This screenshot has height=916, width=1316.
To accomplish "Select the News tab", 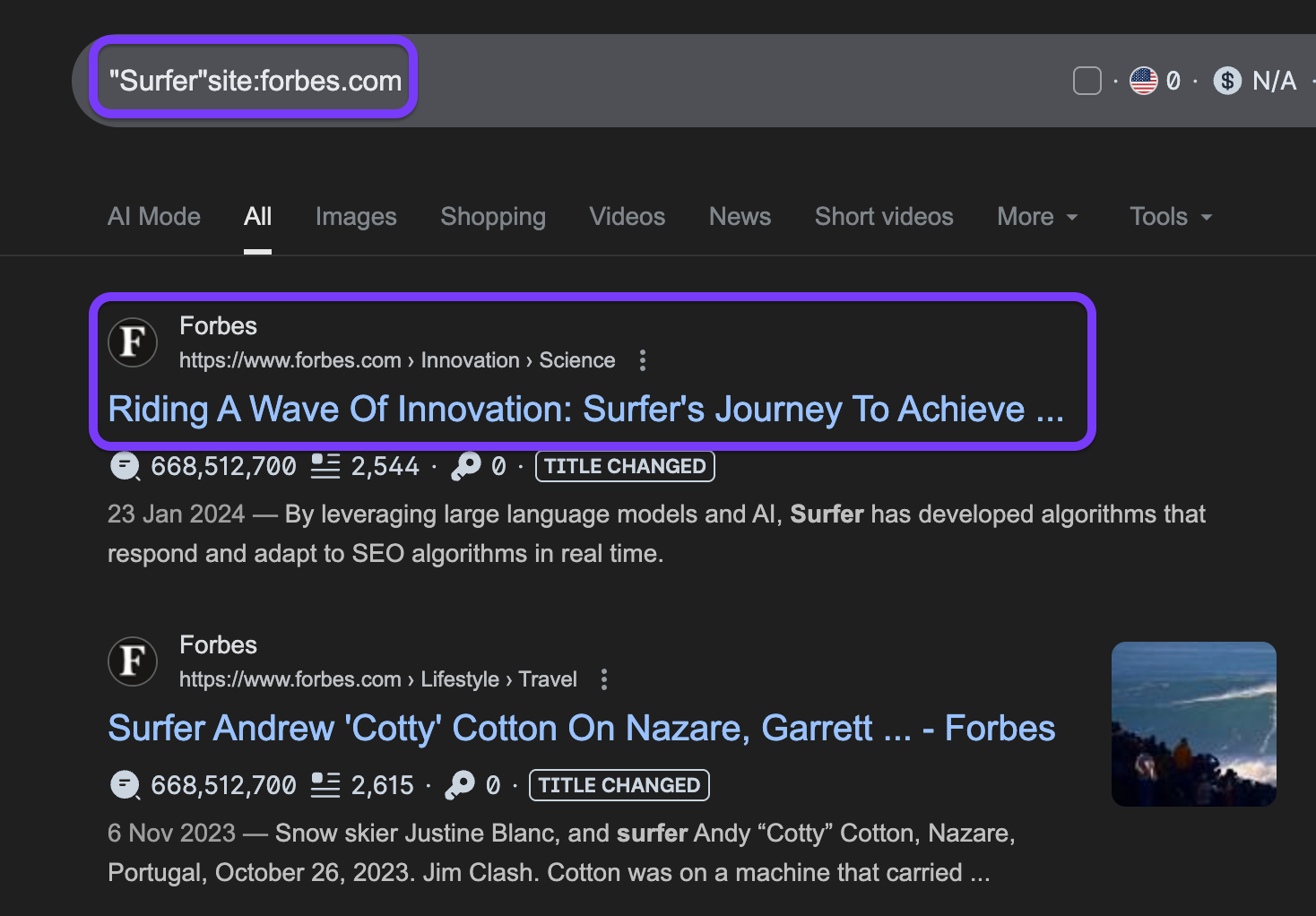I will pyautogui.click(x=740, y=217).
